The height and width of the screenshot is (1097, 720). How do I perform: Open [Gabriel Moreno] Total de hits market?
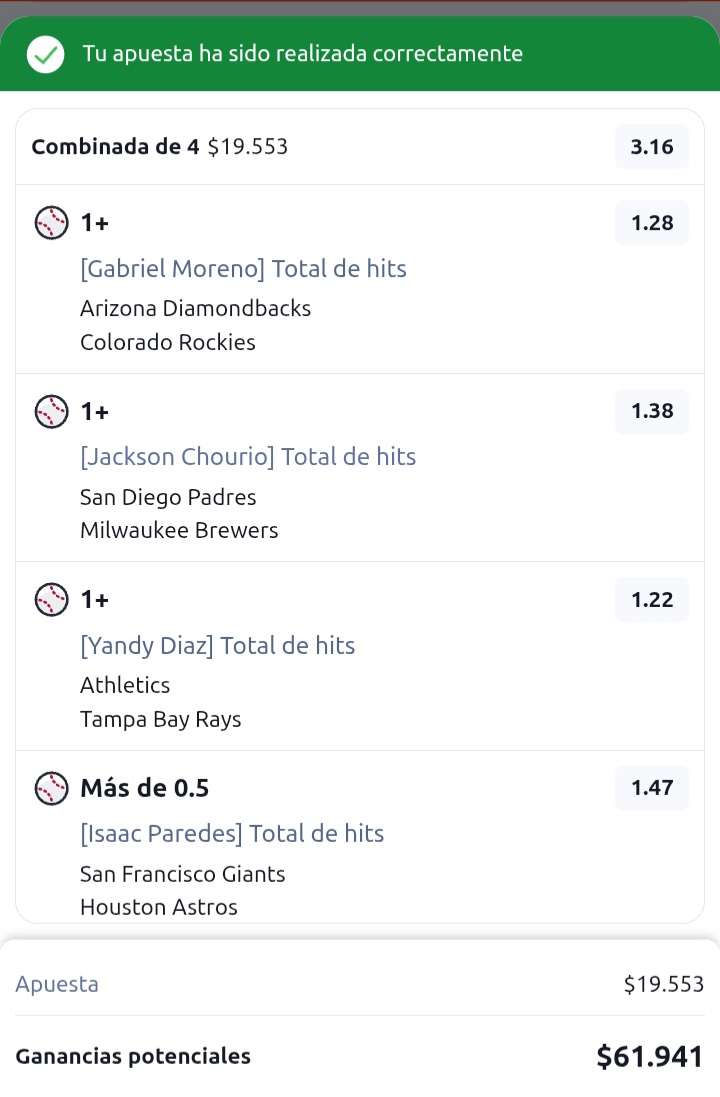[x=243, y=269]
